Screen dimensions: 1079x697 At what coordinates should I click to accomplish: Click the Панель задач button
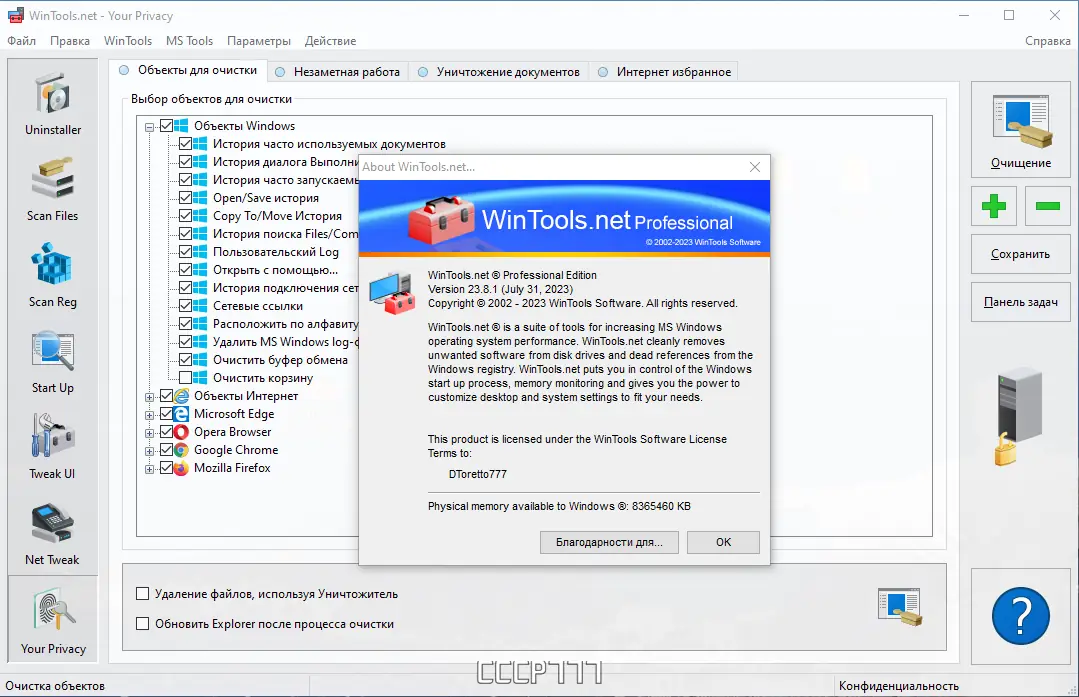tap(1021, 302)
